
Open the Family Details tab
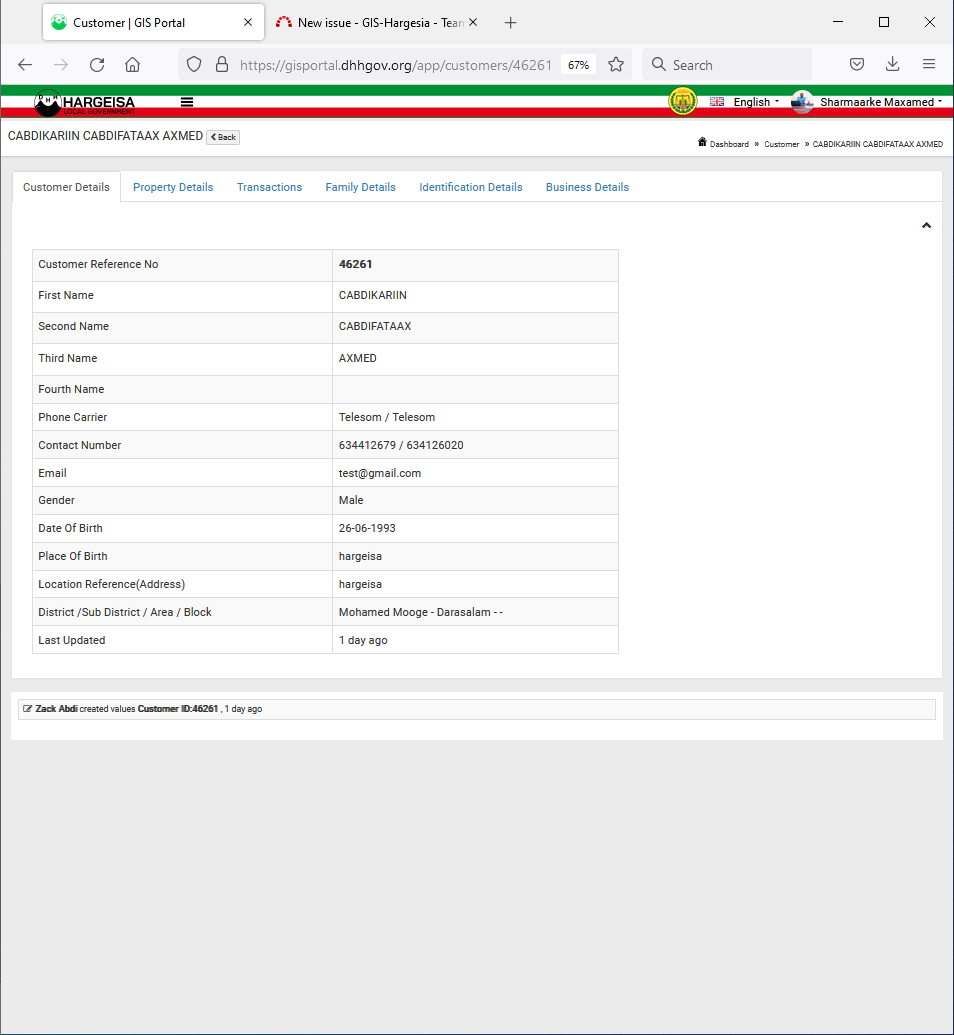tap(360, 187)
